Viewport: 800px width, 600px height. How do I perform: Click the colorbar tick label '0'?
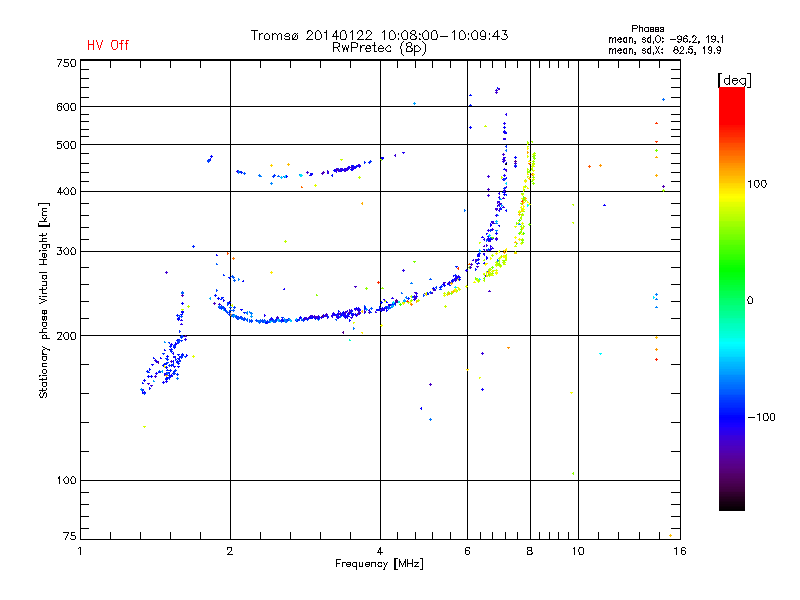[750, 301]
